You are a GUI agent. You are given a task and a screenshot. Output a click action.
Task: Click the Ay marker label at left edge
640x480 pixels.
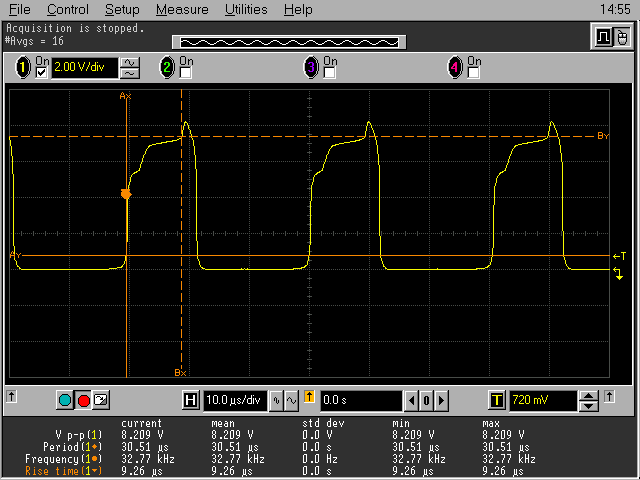click(x=15, y=255)
